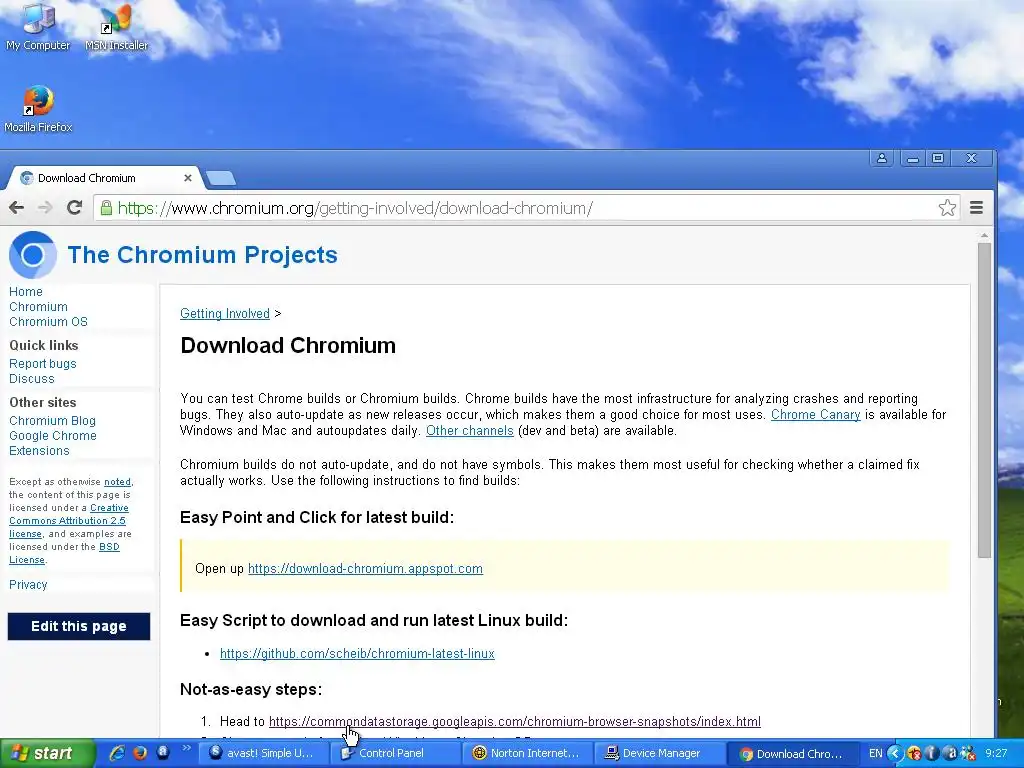
Task: Click the green padlock security icon
Action: (x=106, y=208)
